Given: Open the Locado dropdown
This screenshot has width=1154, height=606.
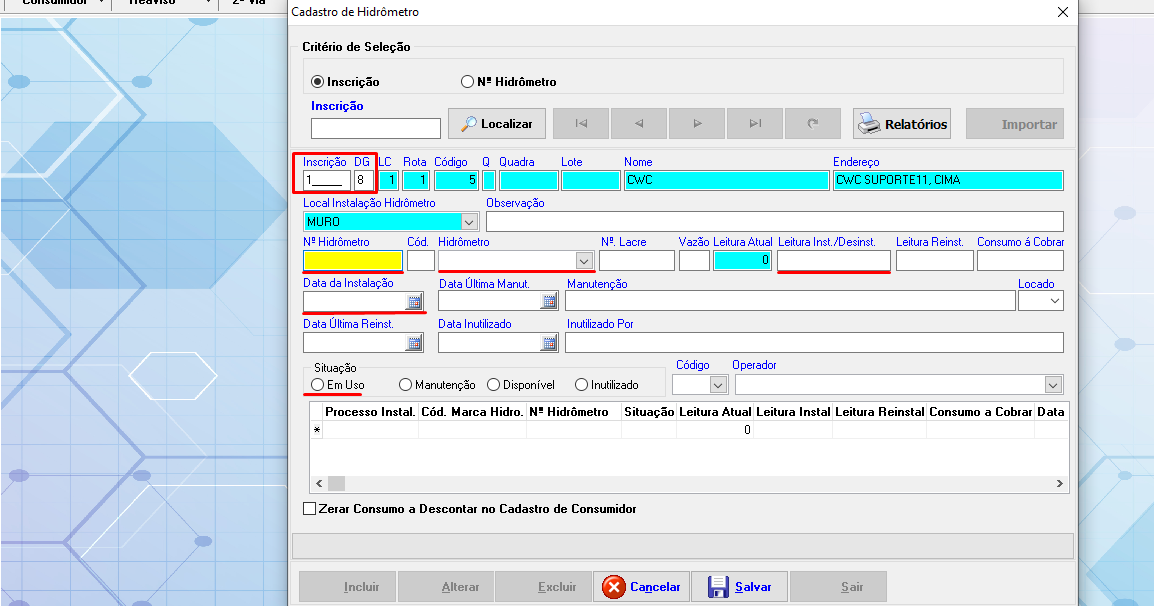Looking at the screenshot, I should [x=1053, y=301].
